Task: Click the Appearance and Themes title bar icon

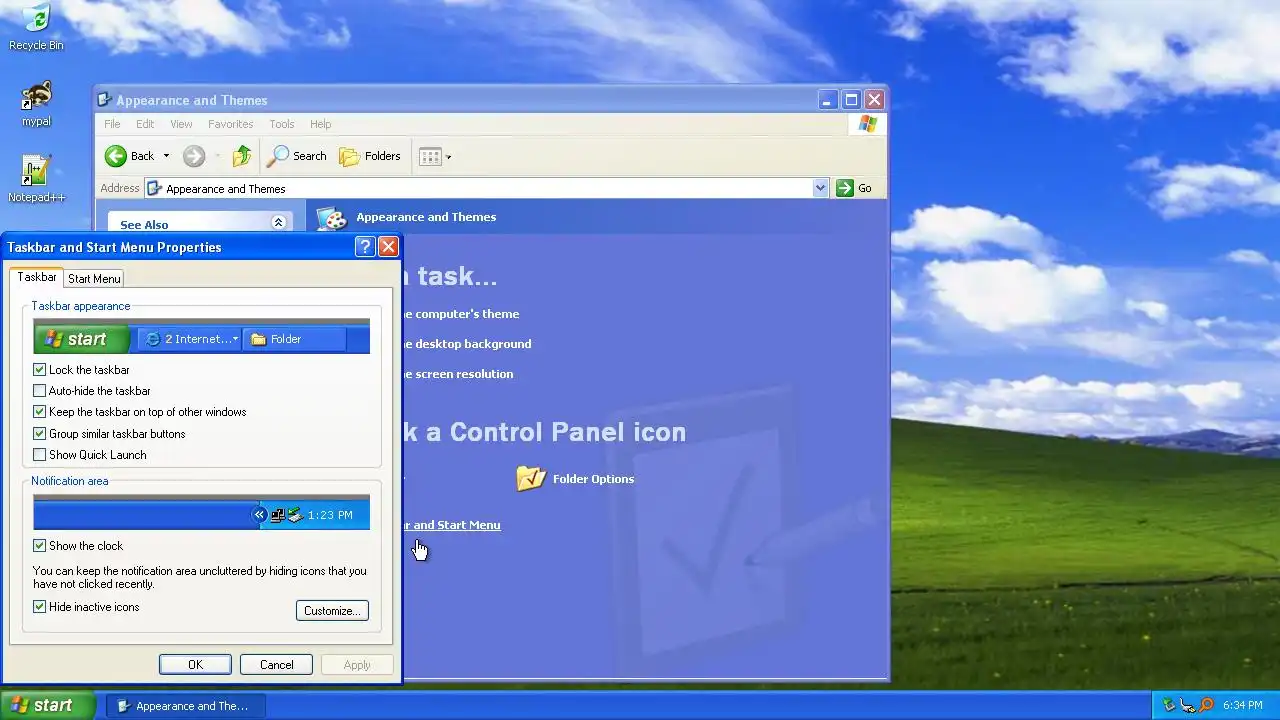Action: coord(104,100)
